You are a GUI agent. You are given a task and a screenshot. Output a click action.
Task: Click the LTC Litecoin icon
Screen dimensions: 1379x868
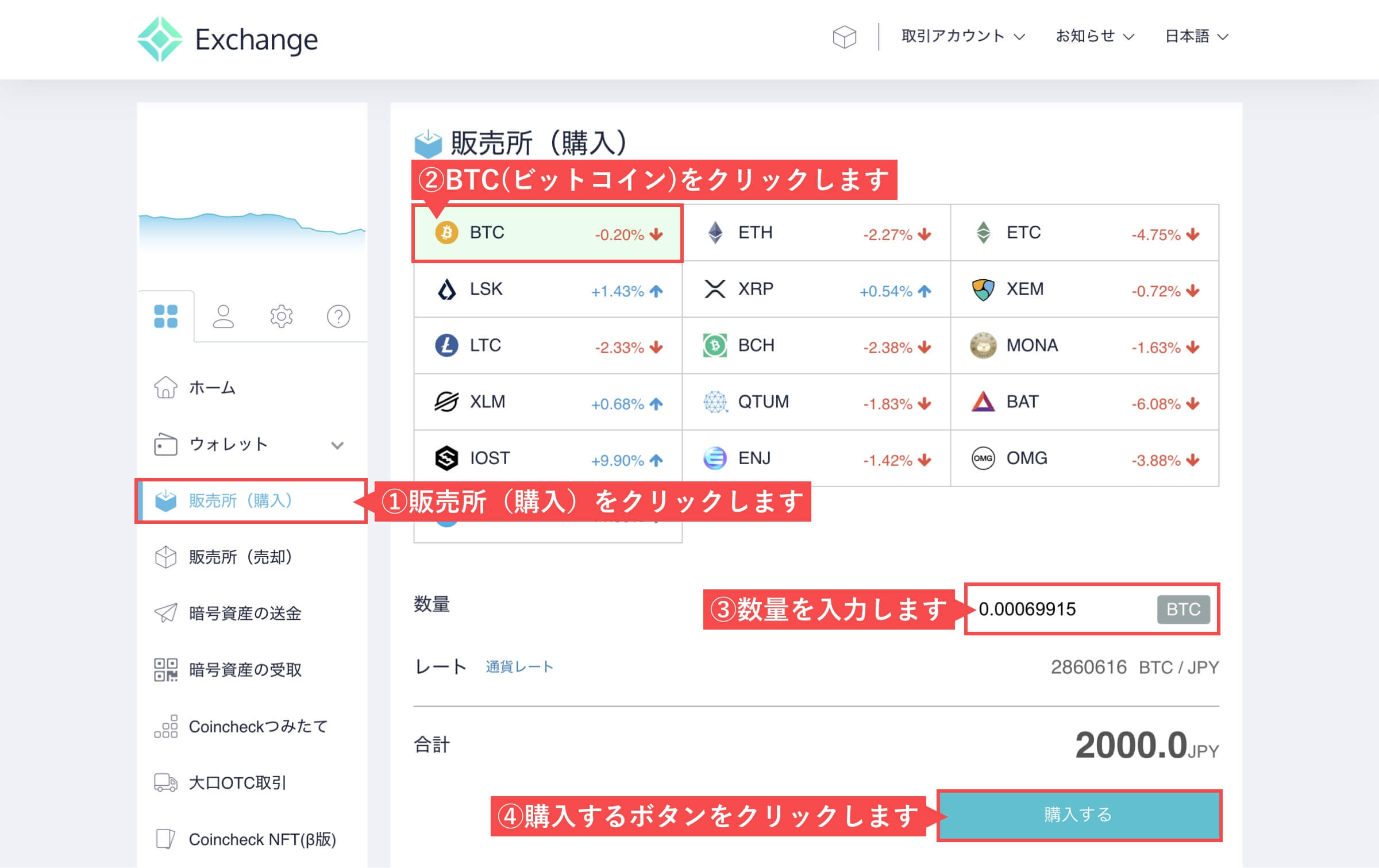[x=446, y=346]
